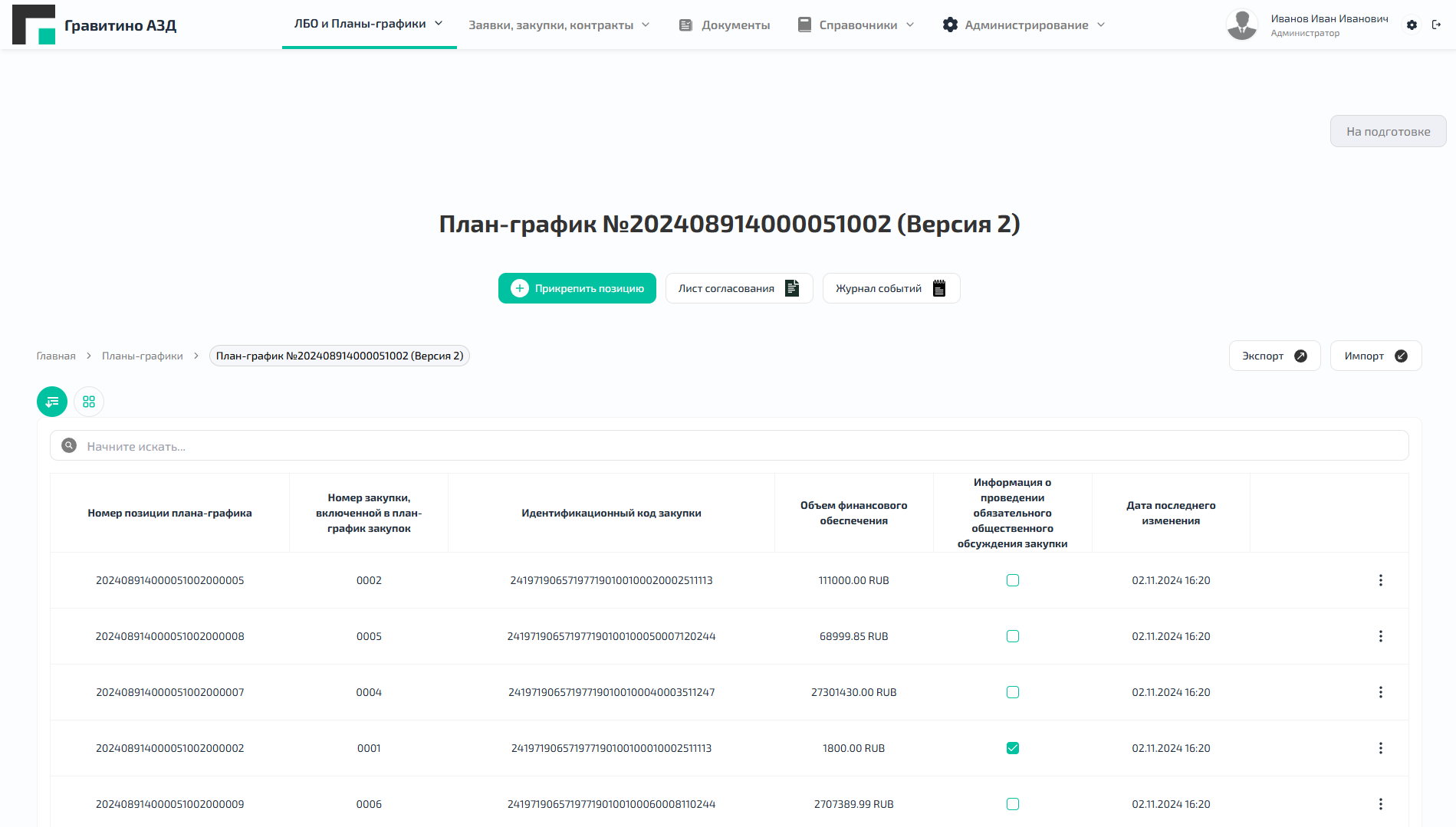Select the active list view icon
This screenshot has width=1456, height=827.
click(52, 401)
